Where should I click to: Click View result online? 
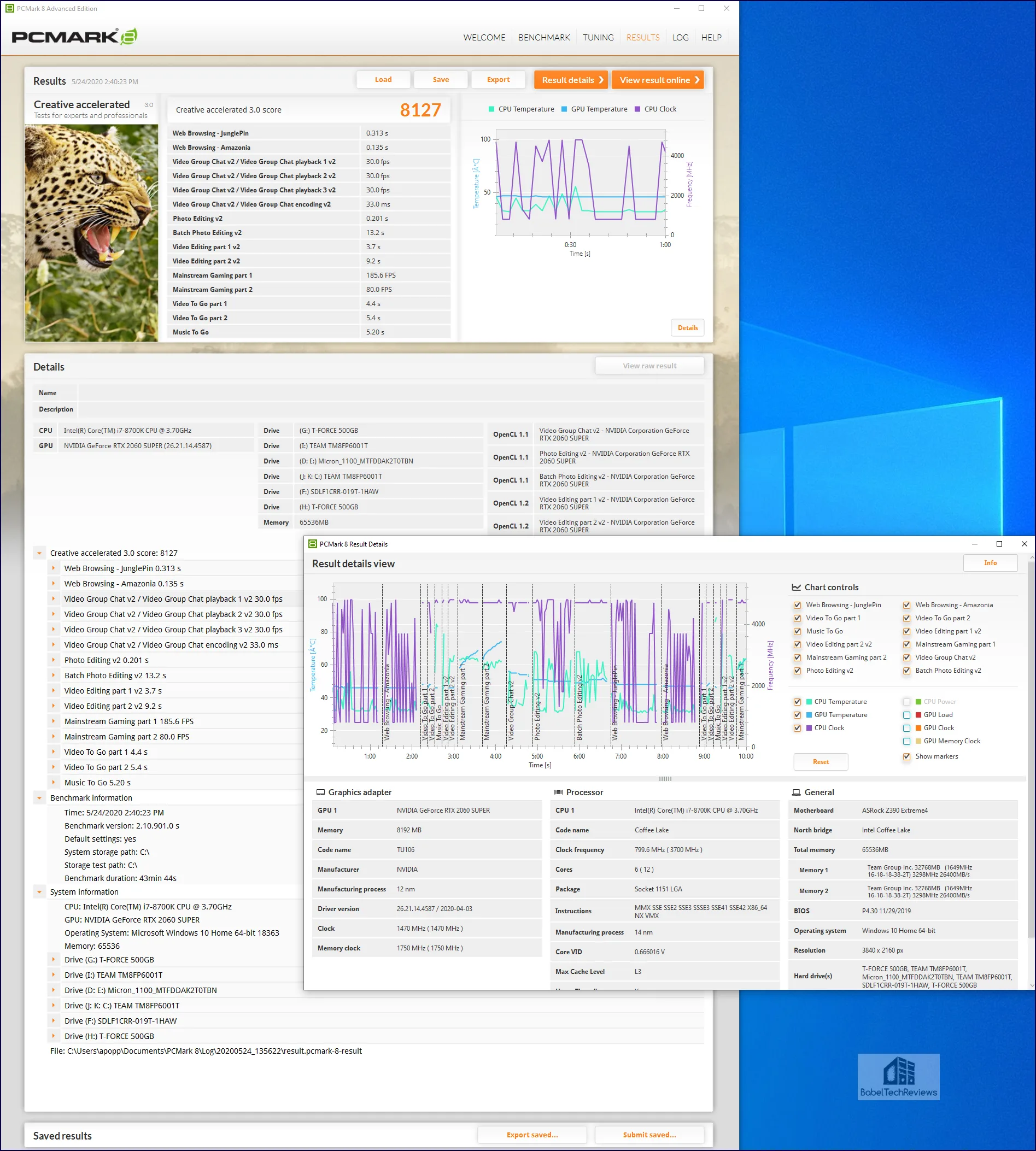pyautogui.click(x=658, y=80)
